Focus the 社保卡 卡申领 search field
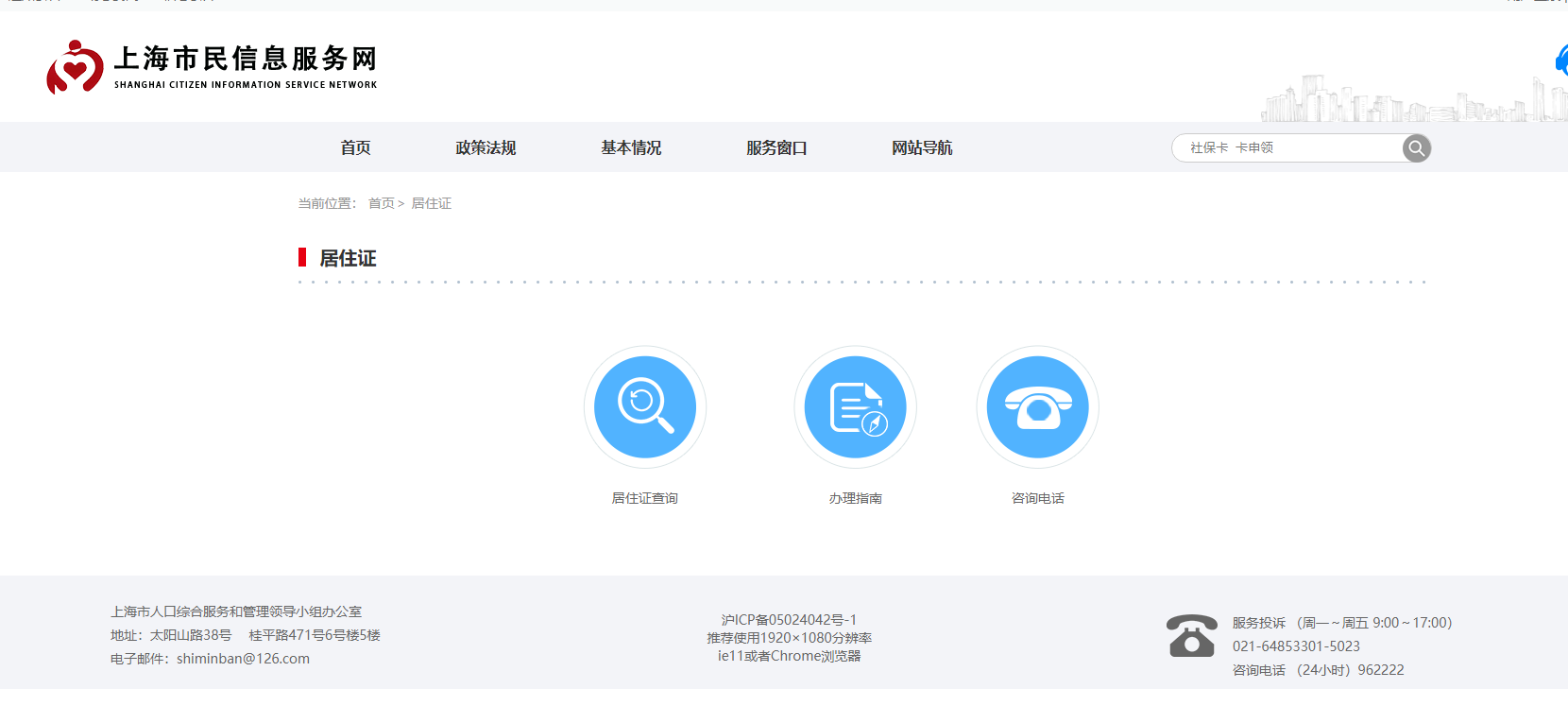 (1285, 148)
